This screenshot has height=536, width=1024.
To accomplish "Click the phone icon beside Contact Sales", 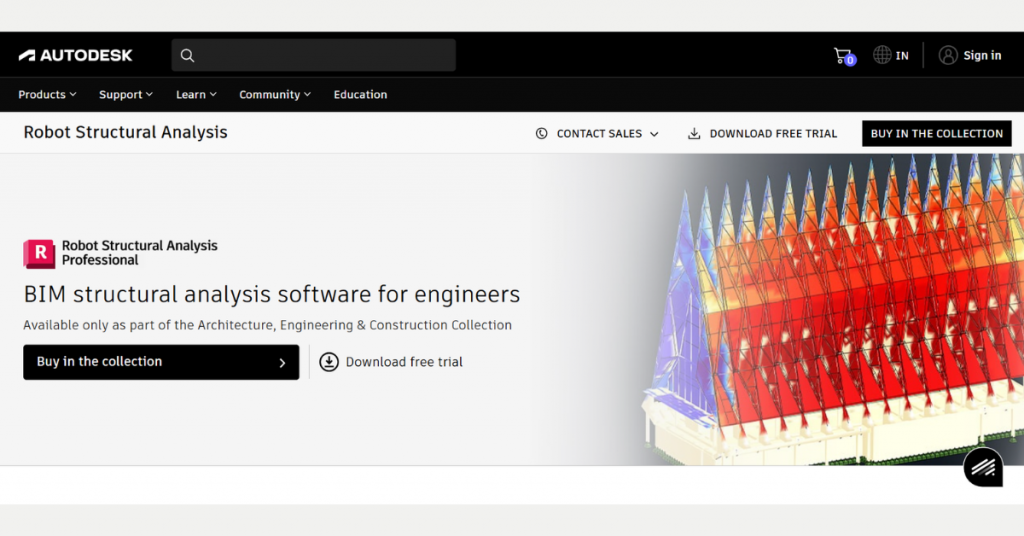I will coord(541,133).
